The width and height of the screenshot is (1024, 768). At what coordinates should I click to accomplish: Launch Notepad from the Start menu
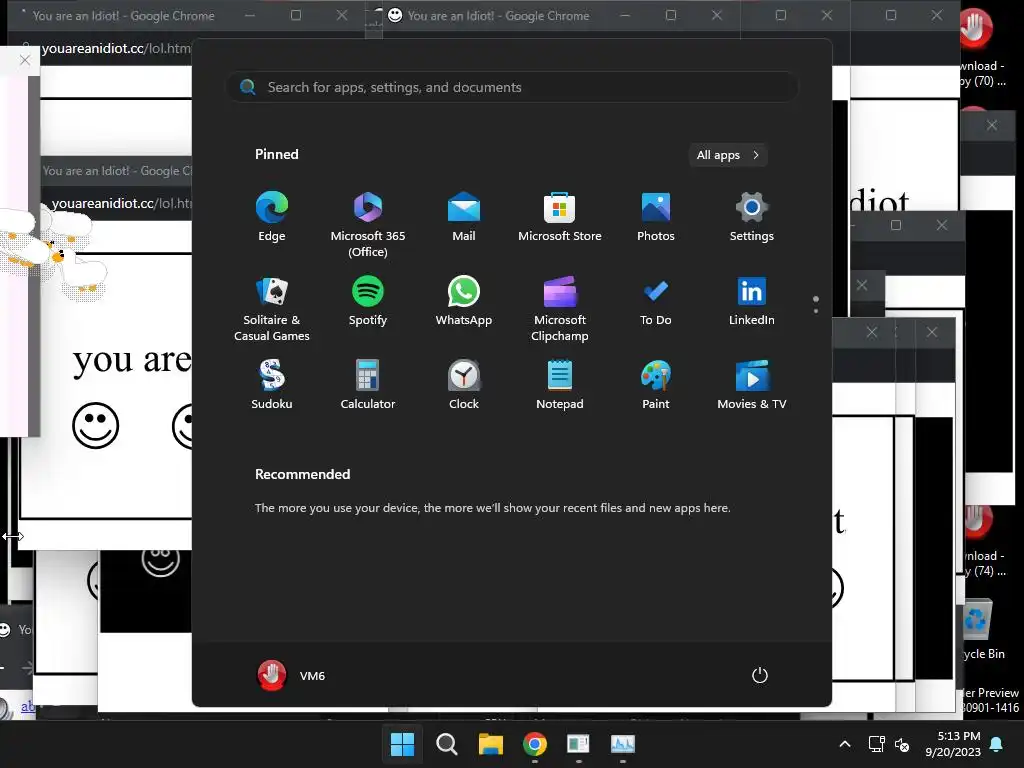pos(560,385)
